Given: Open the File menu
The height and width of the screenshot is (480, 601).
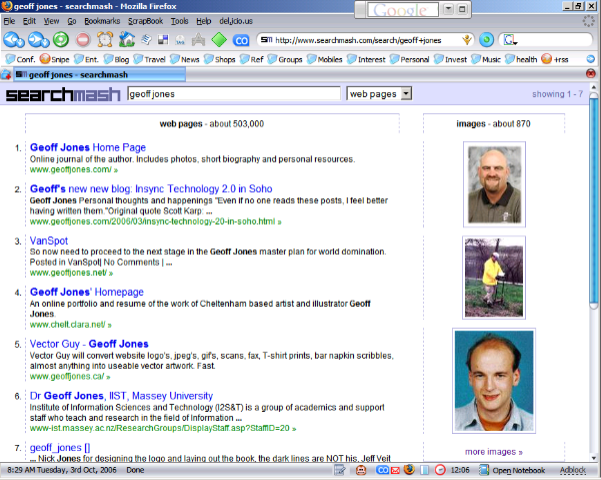Looking at the screenshot, I should click(x=9, y=21).
